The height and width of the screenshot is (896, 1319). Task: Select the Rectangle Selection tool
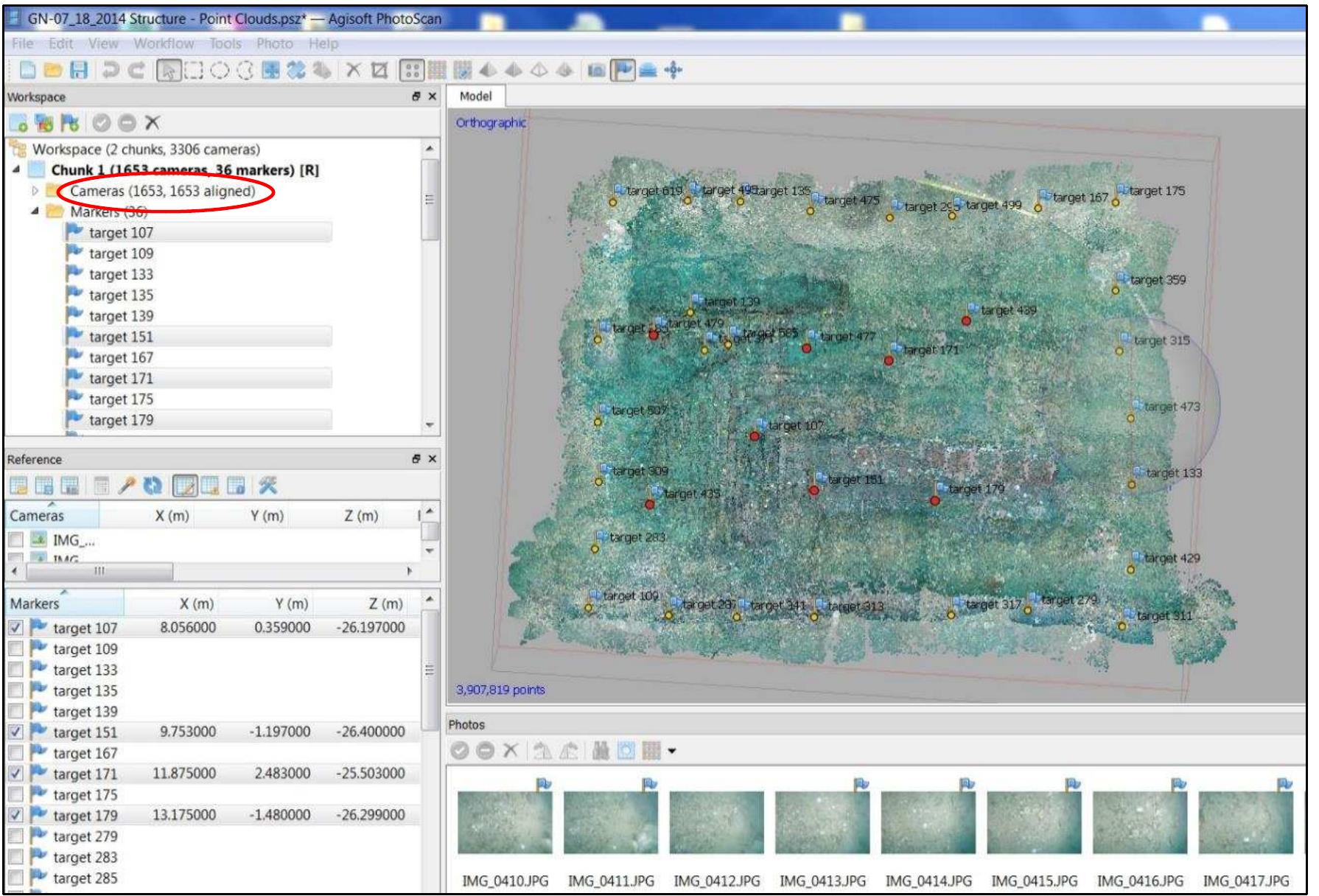(x=193, y=70)
